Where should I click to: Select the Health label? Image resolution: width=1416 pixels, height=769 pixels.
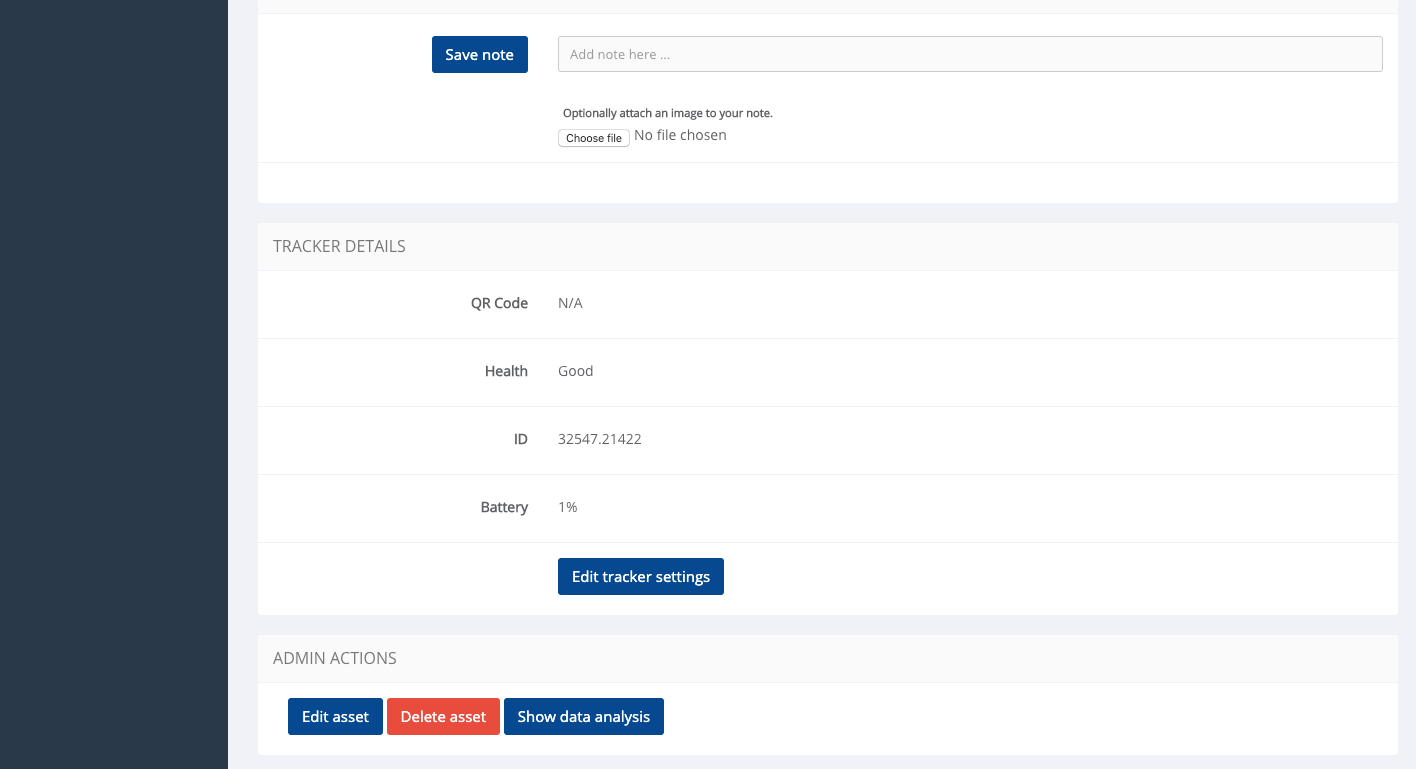tap(506, 371)
